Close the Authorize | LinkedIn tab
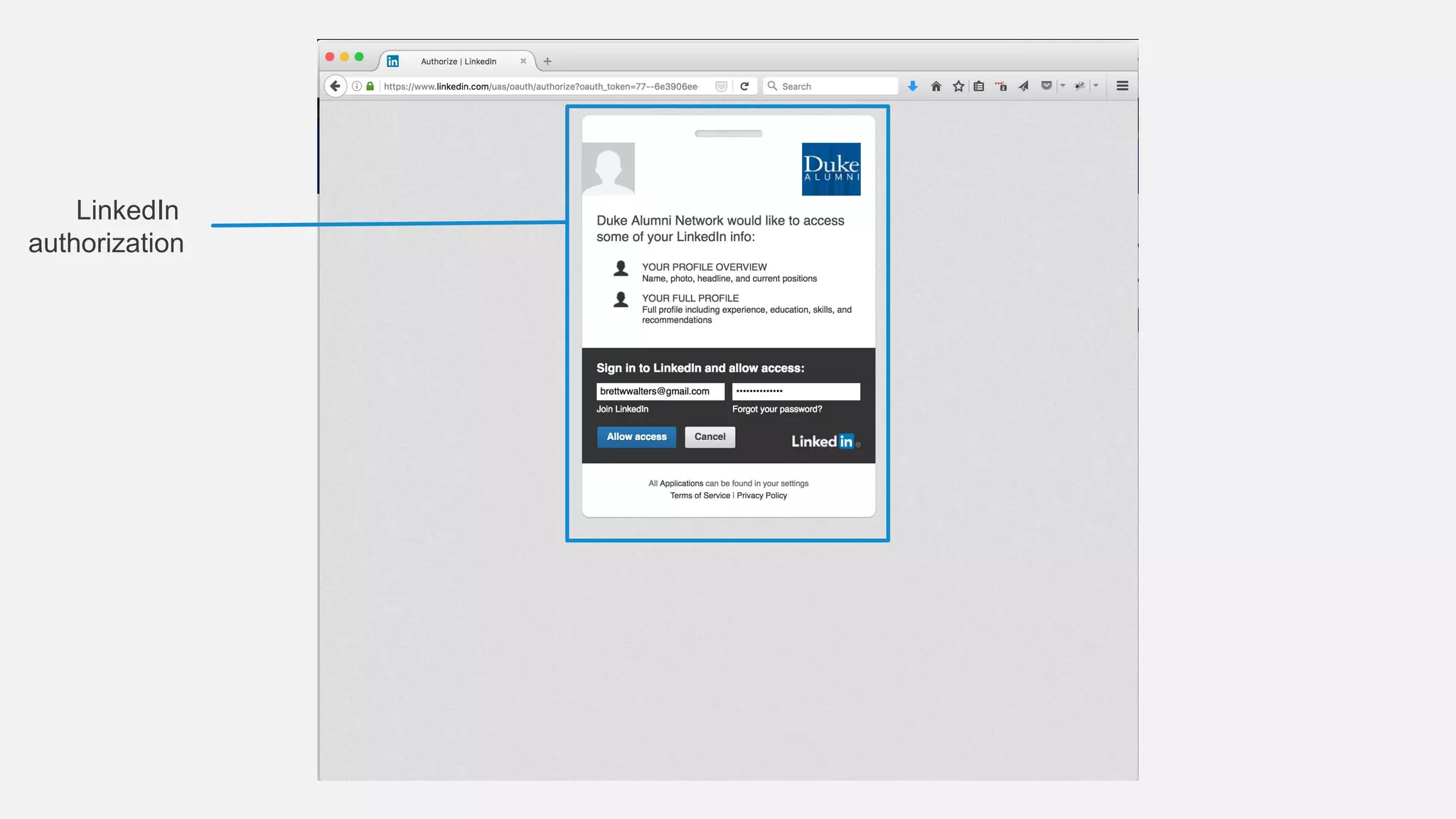Viewport: 1456px width, 819px height. (523, 61)
